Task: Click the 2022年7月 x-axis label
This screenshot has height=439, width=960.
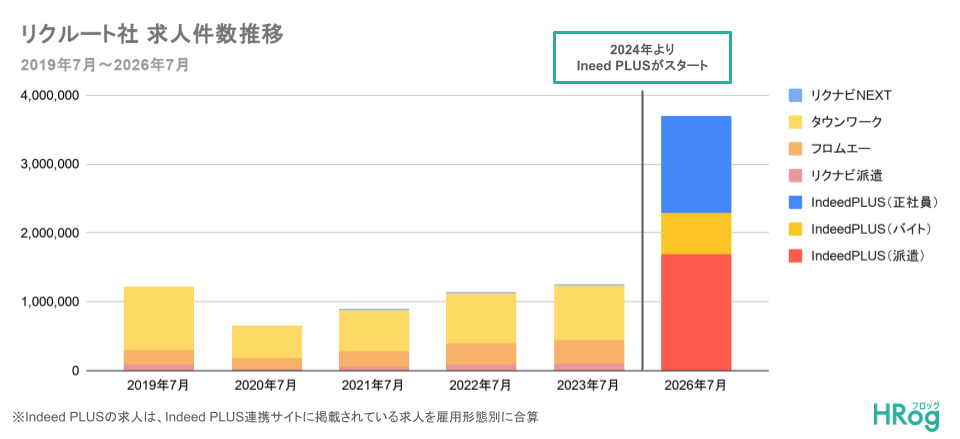Action: point(481,386)
